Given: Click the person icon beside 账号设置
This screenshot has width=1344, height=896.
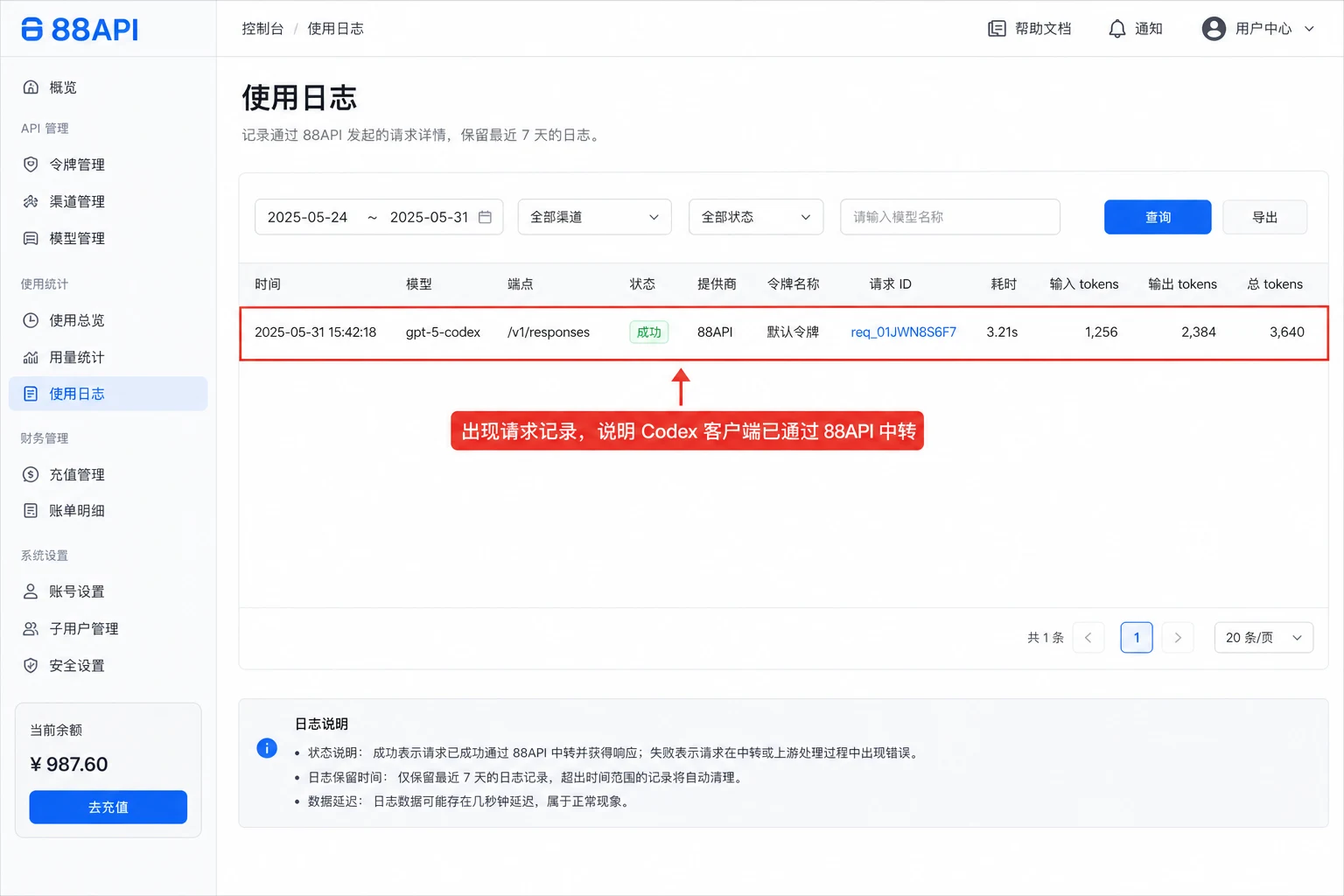Looking at the screenshot, I should pyautogui.click(x=31, y=591).
